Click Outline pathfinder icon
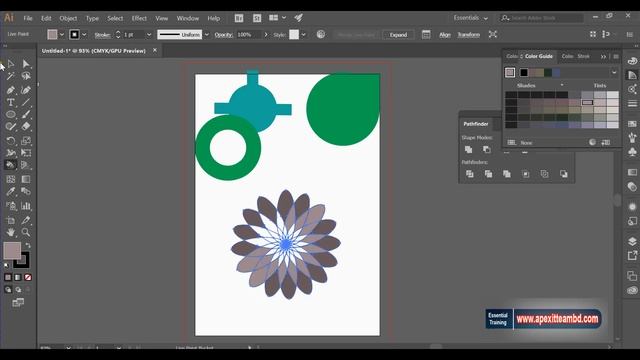The height and width of the screenshot is (360, 640). (544, 174)
